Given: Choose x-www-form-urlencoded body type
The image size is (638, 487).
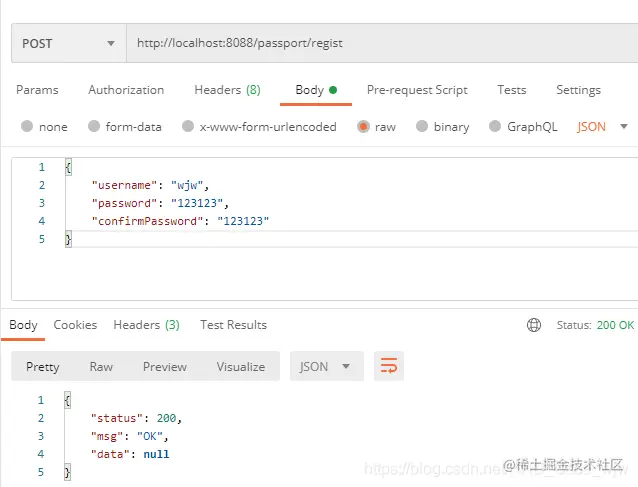Looking at the screenshot, I should [188, 127].
